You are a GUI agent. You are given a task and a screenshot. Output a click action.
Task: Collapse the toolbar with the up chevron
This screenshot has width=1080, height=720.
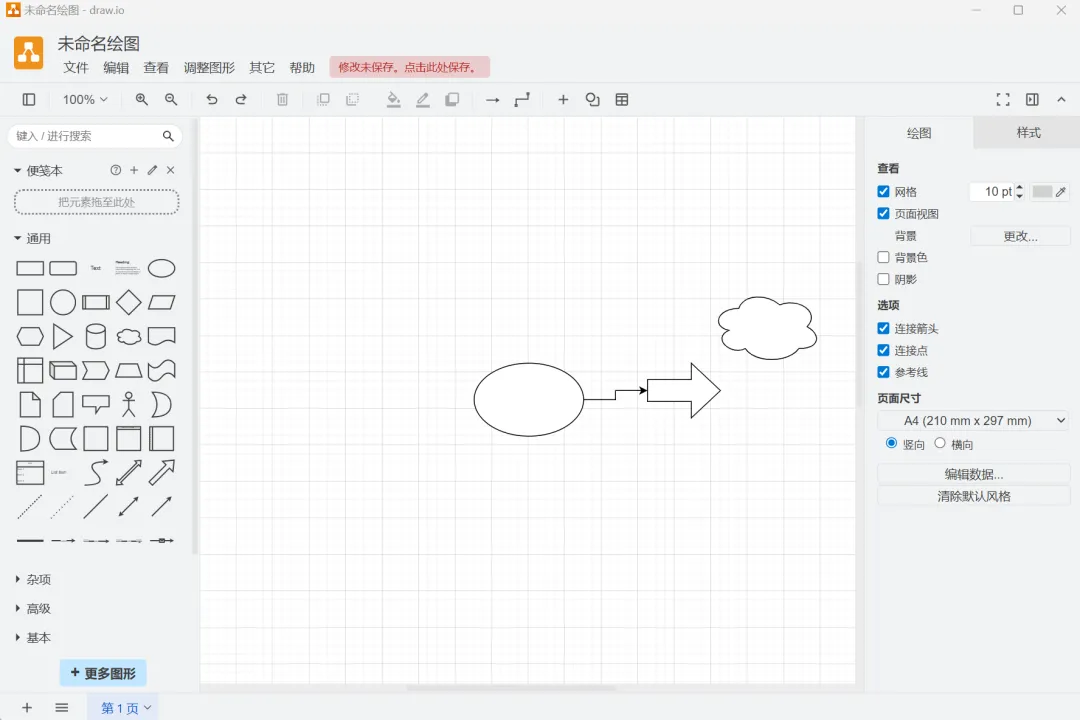1061,100
